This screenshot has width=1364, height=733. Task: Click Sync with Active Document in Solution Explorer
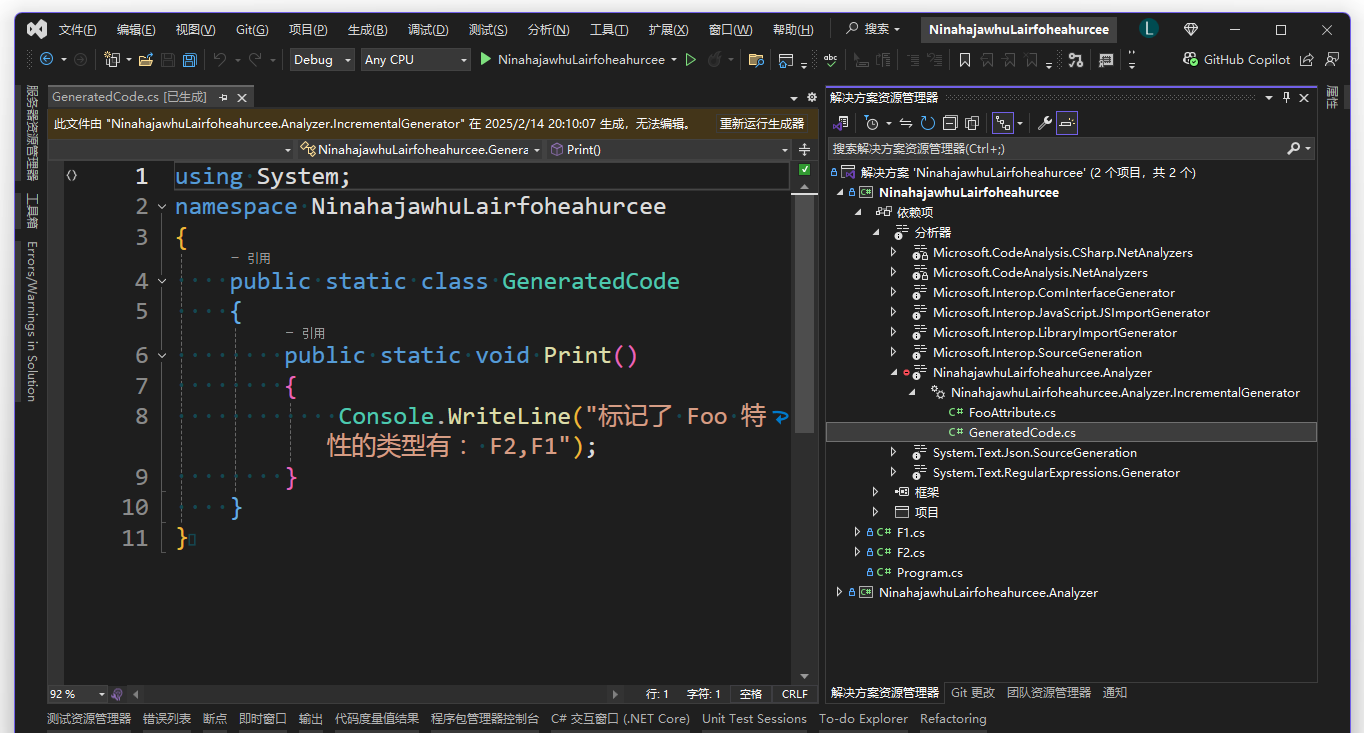906,122
